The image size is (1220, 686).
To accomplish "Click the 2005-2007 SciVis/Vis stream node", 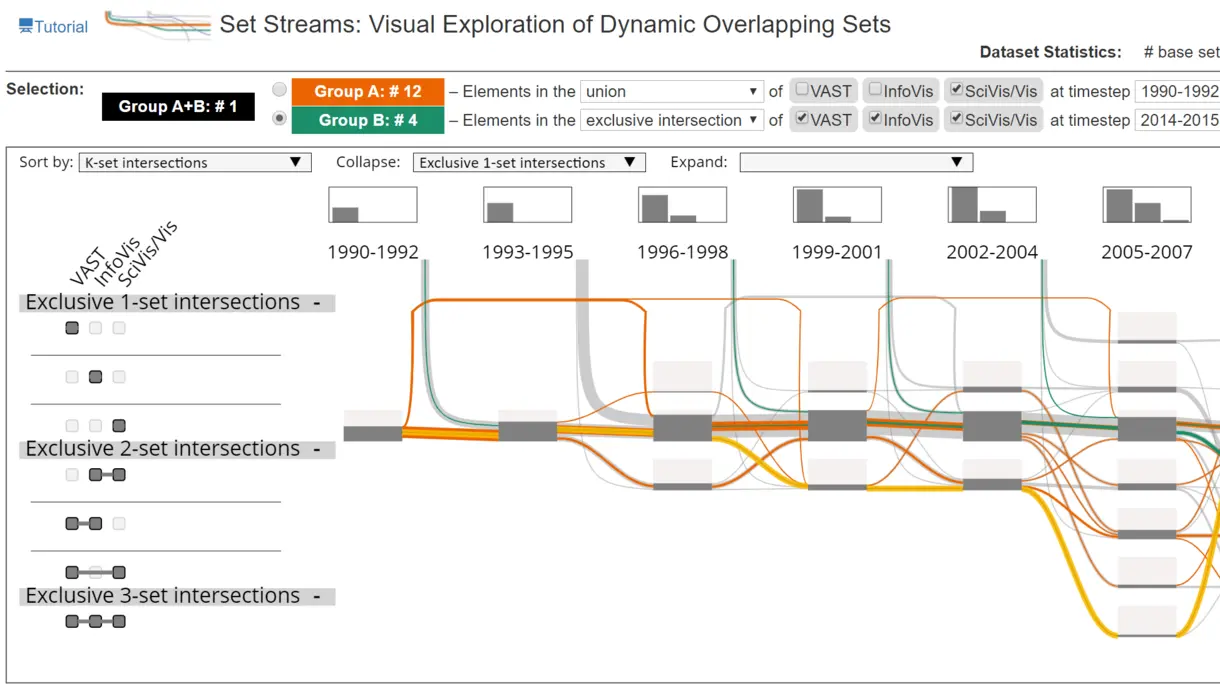I will [1147, 429].
